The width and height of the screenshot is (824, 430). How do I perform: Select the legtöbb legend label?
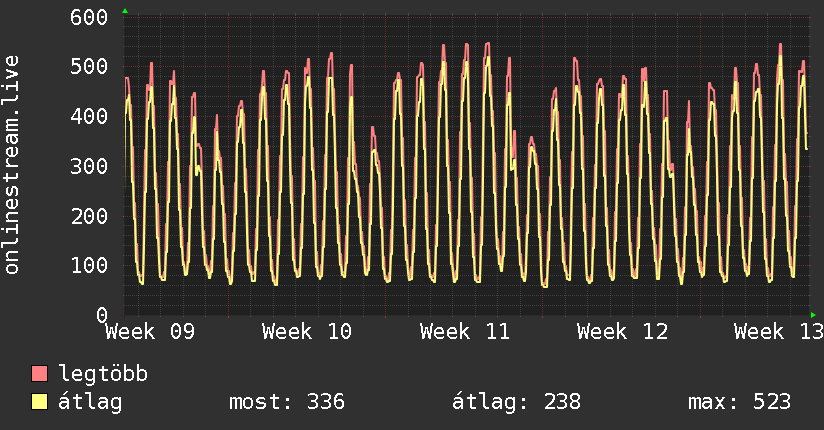click(x=104, y=374)
